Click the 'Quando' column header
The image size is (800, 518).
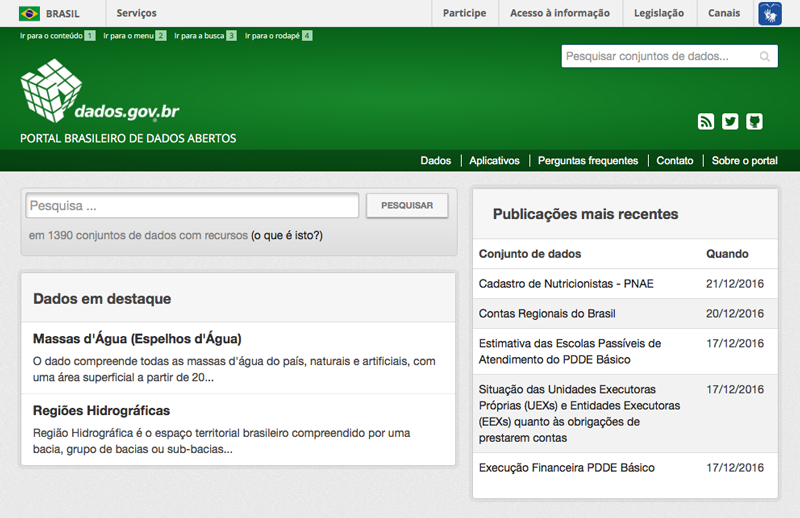coord(727,254)
